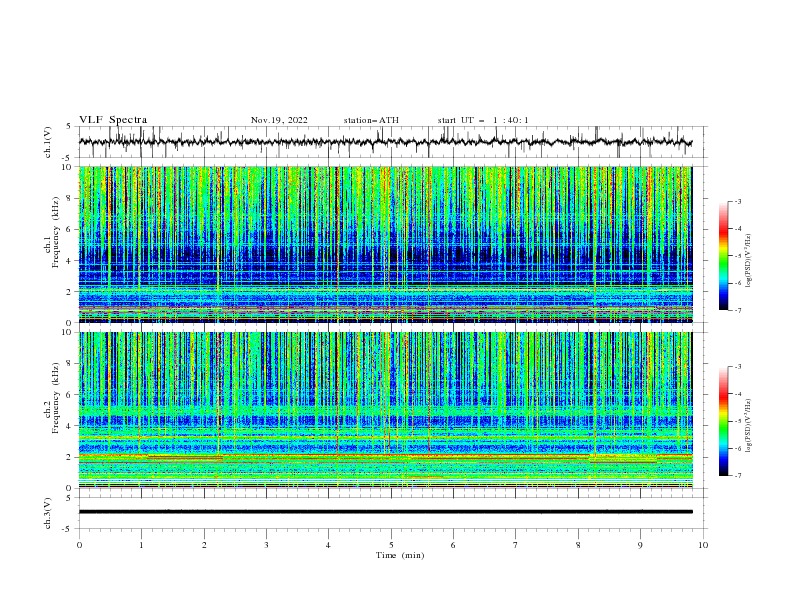Click the ch.1 voltage waveform trace
This screenshot has height=612, width=792.
pyautogui.click(x=385, y=142)
